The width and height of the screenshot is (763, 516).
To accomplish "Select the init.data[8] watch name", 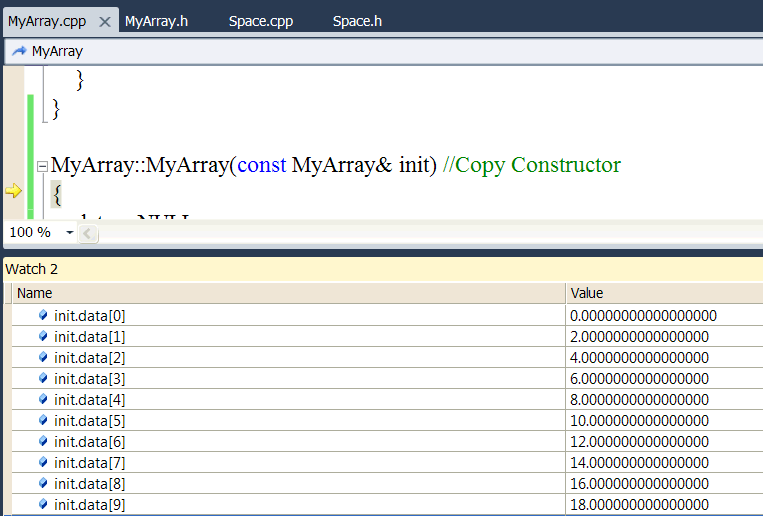I will click(x=90, y=484).
